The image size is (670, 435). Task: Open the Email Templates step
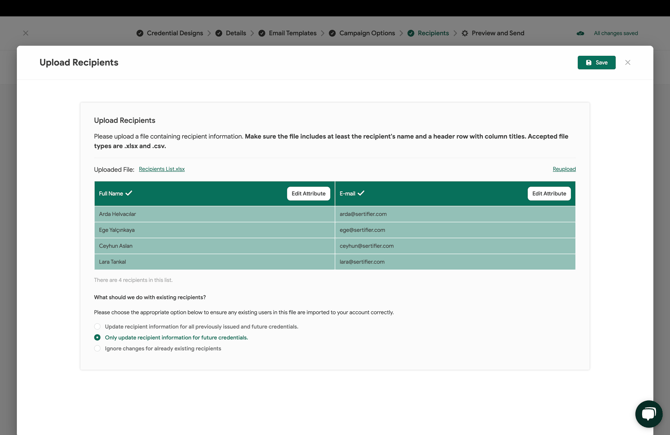[288, 33]
